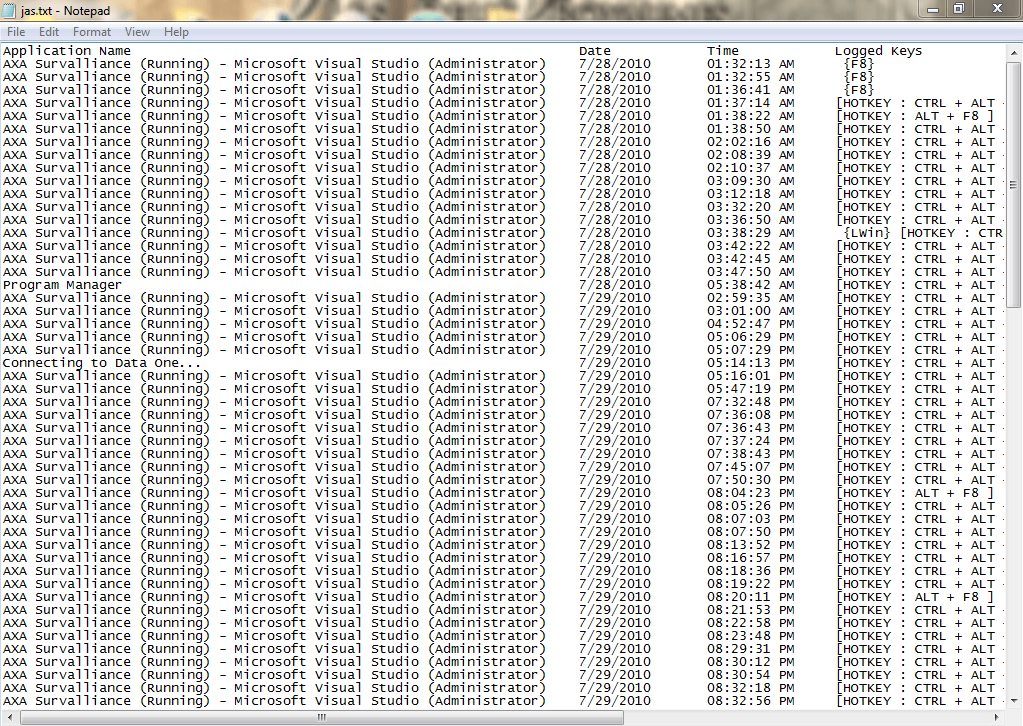Viewport: 1023px width, 726px height.
Task: Place the cursor on the Program Manager line
Action: 62,285
